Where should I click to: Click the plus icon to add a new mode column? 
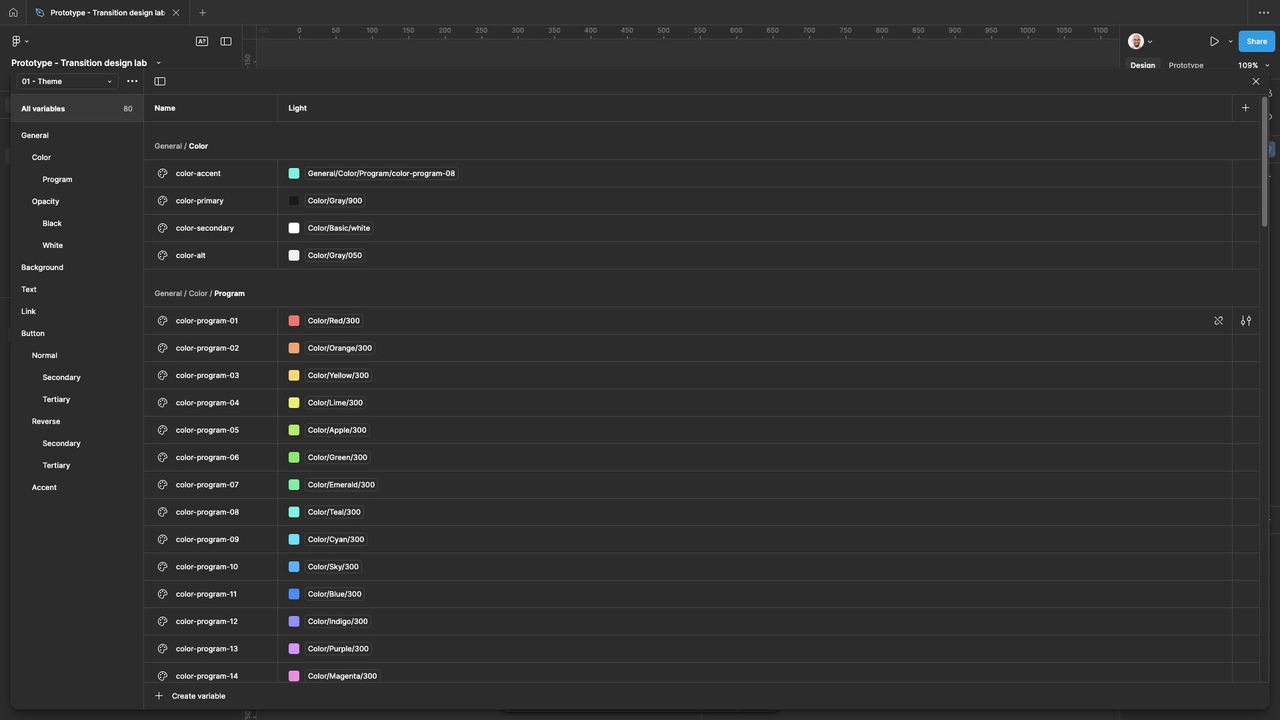pyautogui.click(x=1245, y=108)
